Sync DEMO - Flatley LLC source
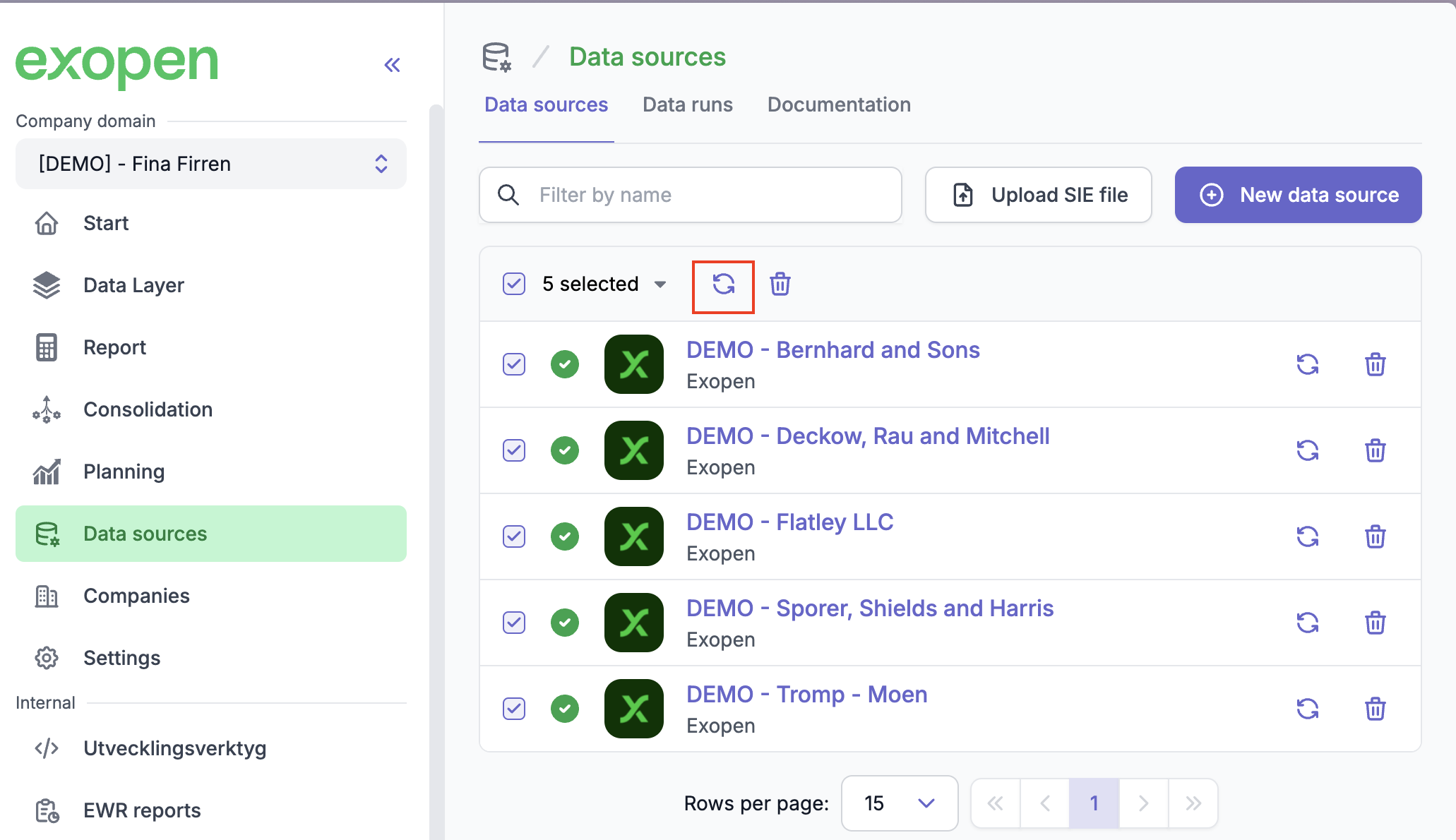 tap(1308, 536)
